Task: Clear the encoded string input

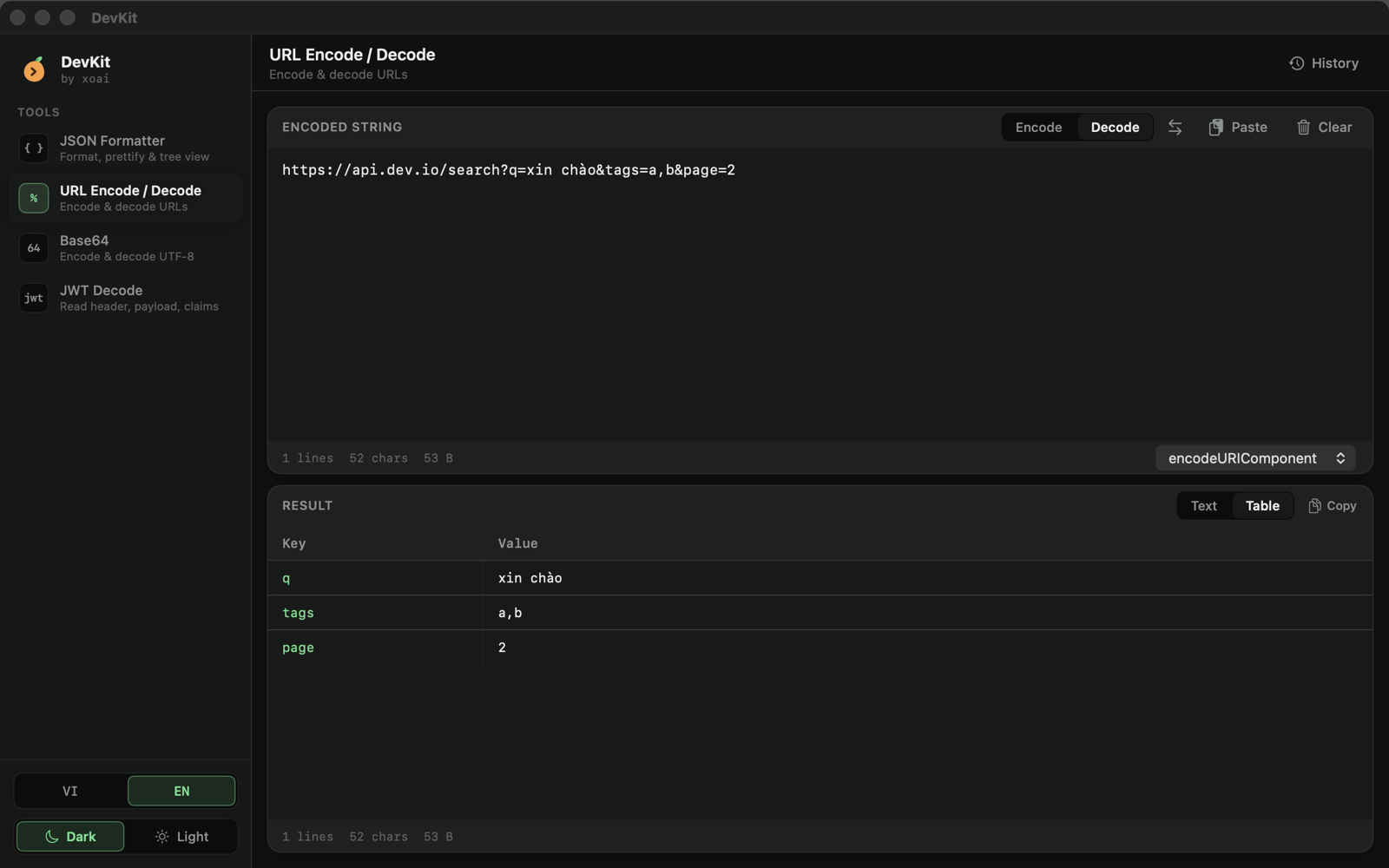Action: pyautogui.click(x=1325, y=128)
